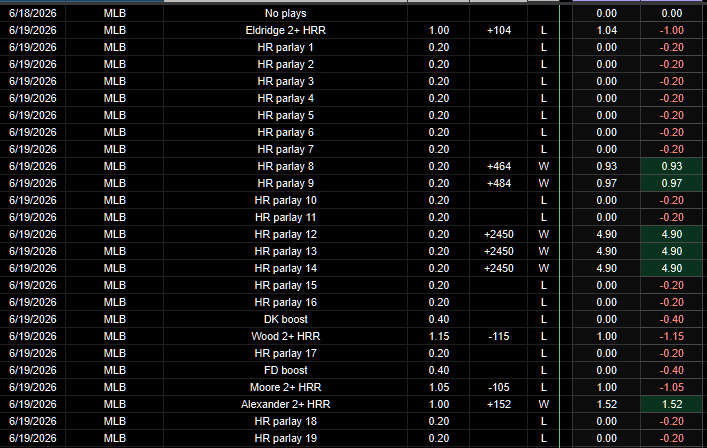This screenshot has width=707, height=448.
Task: Select the 'HR parlay 9' cell
Action: point(285,183)
